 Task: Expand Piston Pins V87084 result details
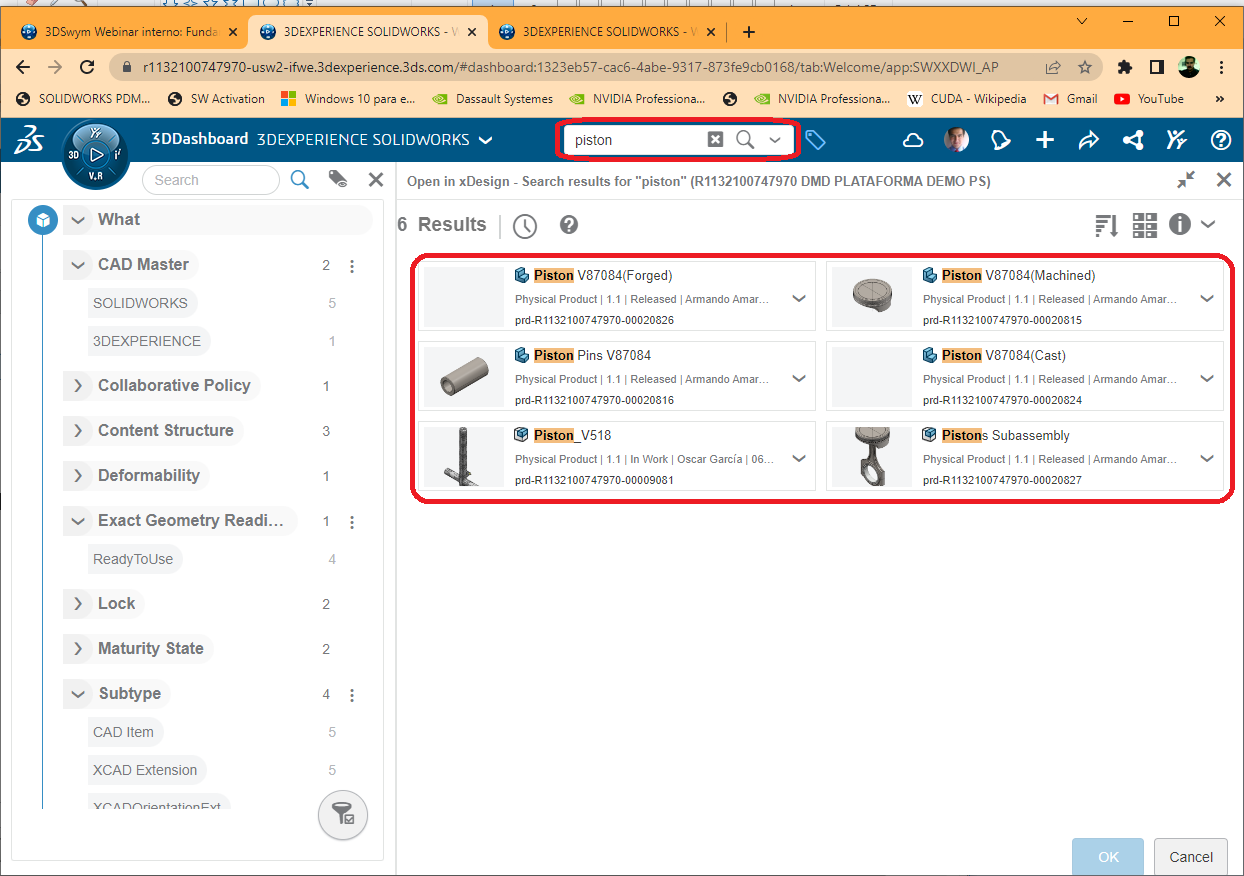[x=799, y=378]
